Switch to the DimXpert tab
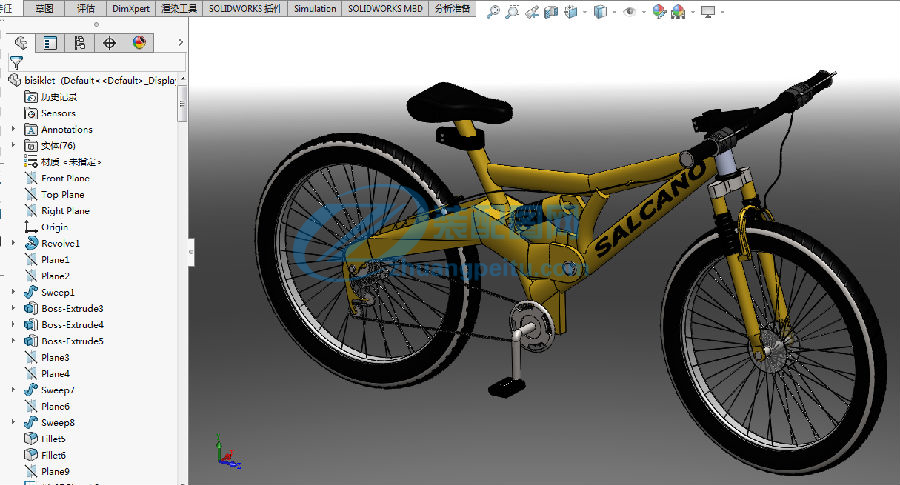This screenshot has height=485, width=900. pyautogui.click(x=131, y=9)
